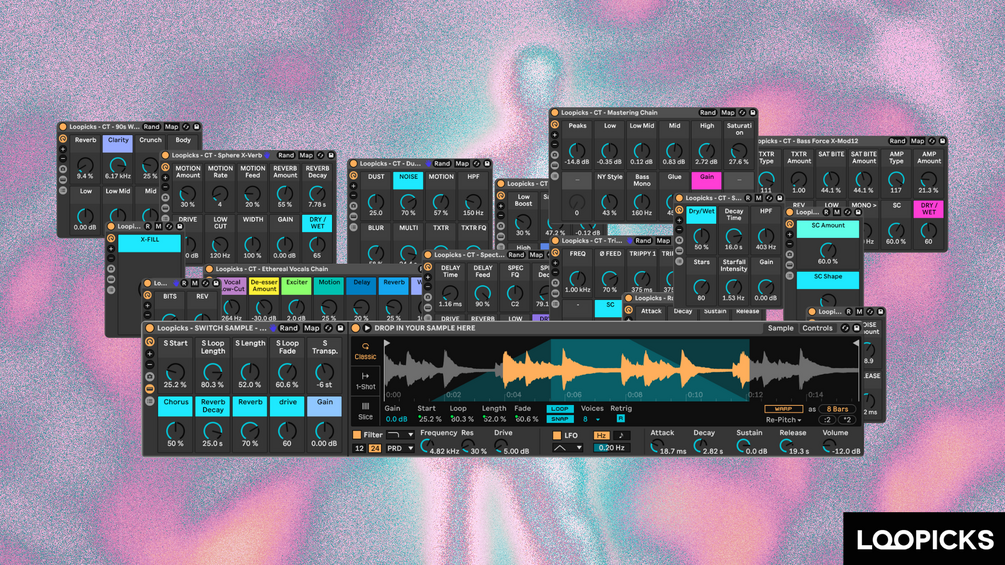This screenshot has height=565, width=1005.
Task: Toggle Mastering Chain power button
Action: point(554,113)
